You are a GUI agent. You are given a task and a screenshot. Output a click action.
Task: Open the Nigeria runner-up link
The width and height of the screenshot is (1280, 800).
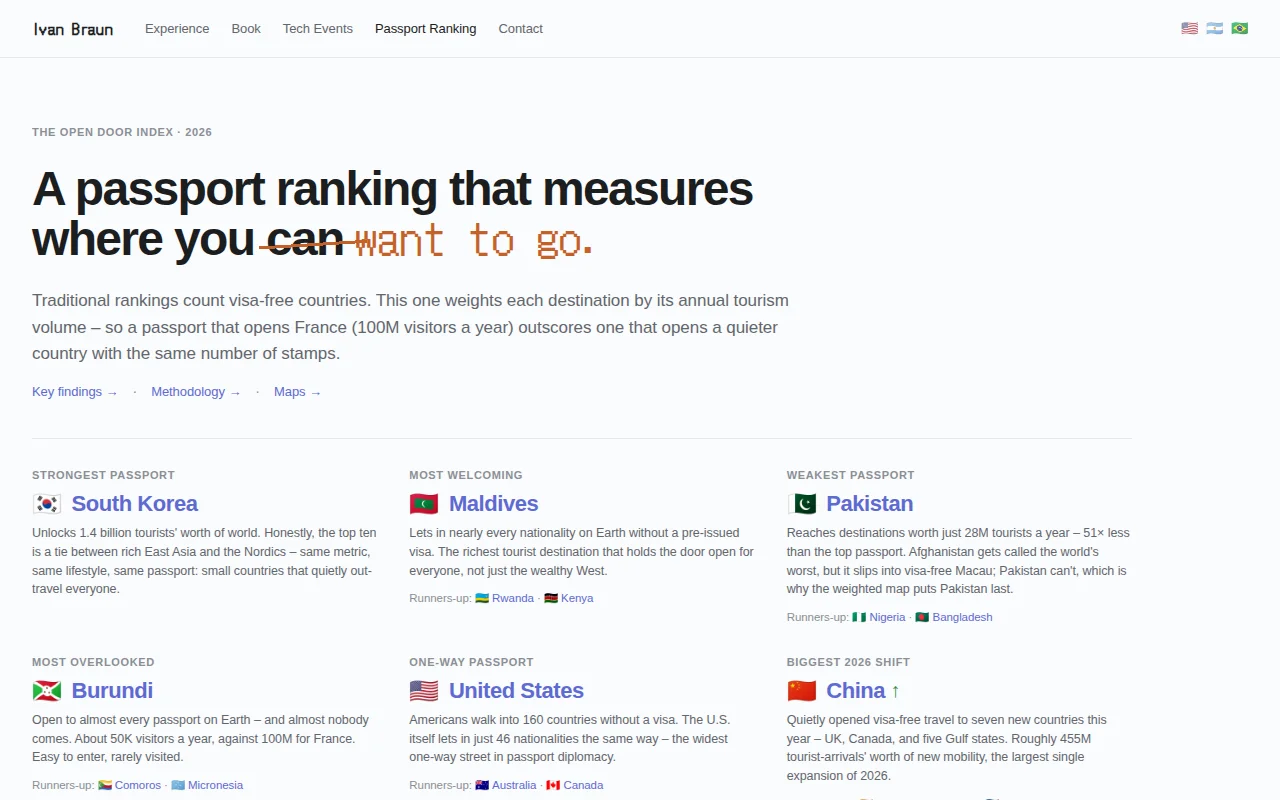(887, 617)
